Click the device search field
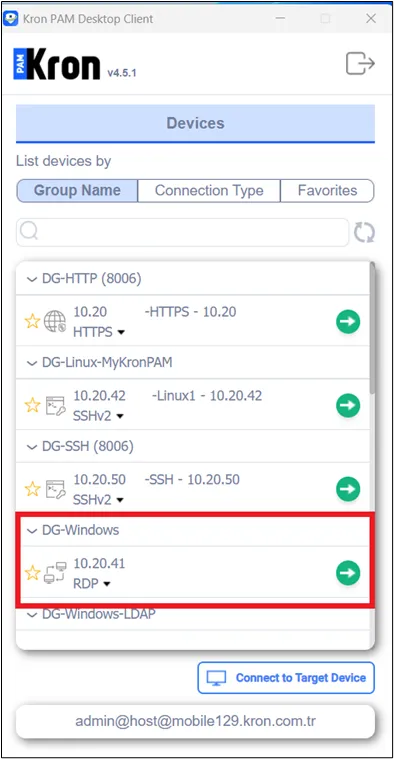Screen dimensions: 394x759 (182, 232)
